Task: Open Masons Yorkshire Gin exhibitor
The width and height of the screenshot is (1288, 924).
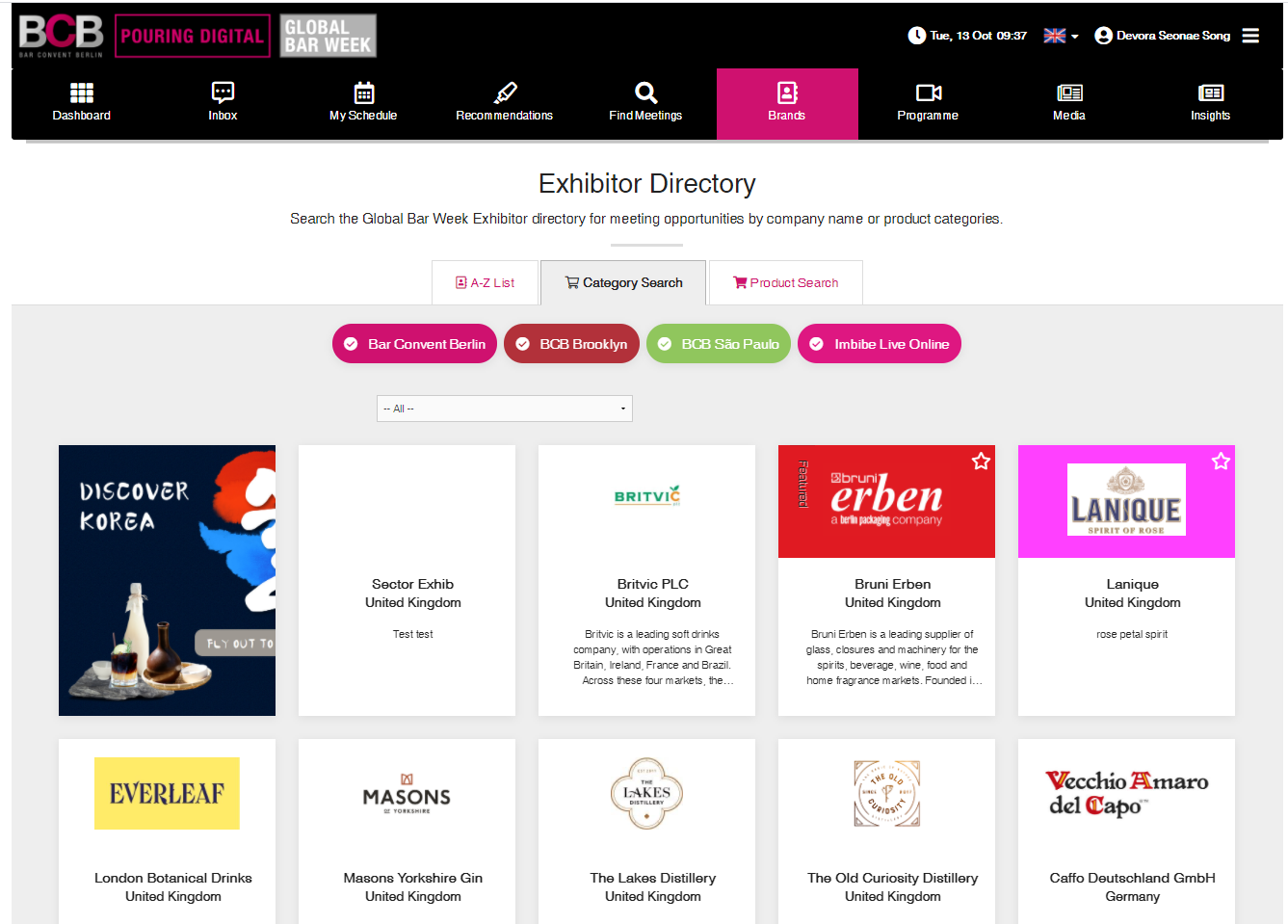Action: point(413,878)
